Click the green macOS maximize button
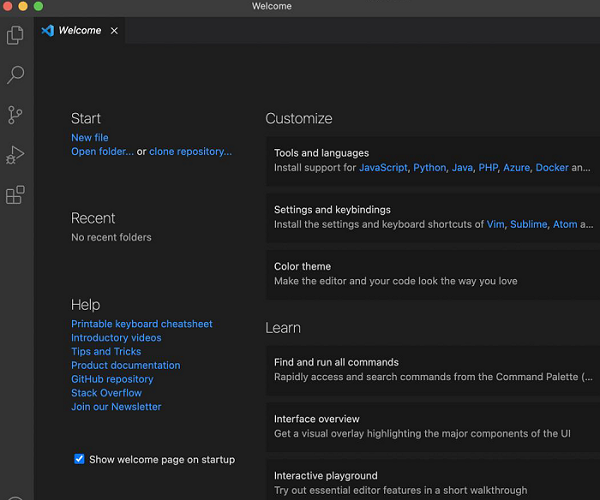600x500 pixels. pyautogui.click(x=38, y=6)
